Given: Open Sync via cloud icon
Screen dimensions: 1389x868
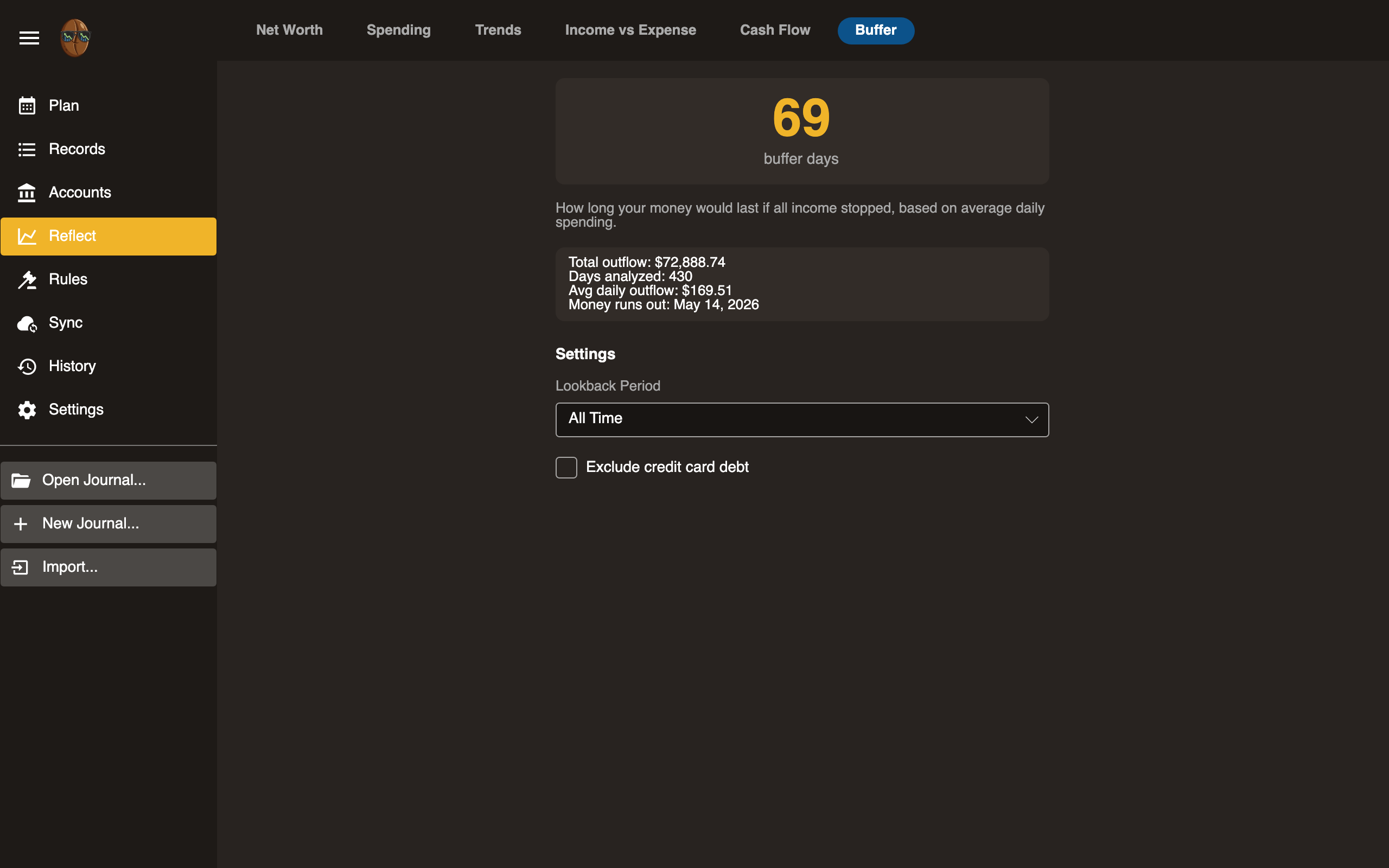Looking at the screenshot, I should point(27,323).
